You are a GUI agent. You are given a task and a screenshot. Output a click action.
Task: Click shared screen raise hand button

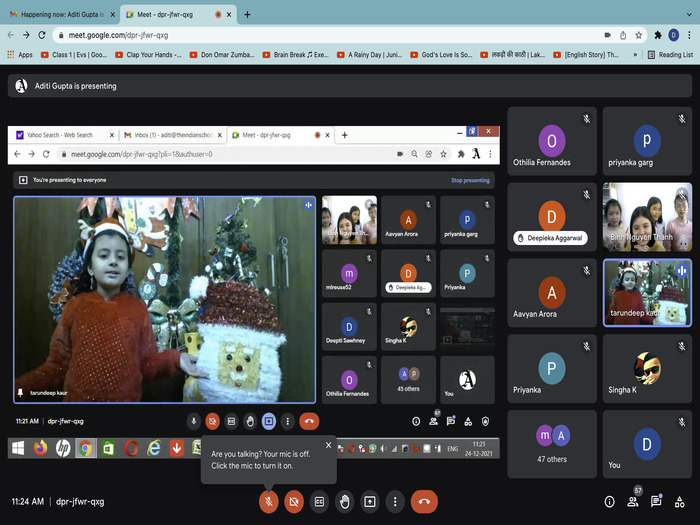pos(250,421)
